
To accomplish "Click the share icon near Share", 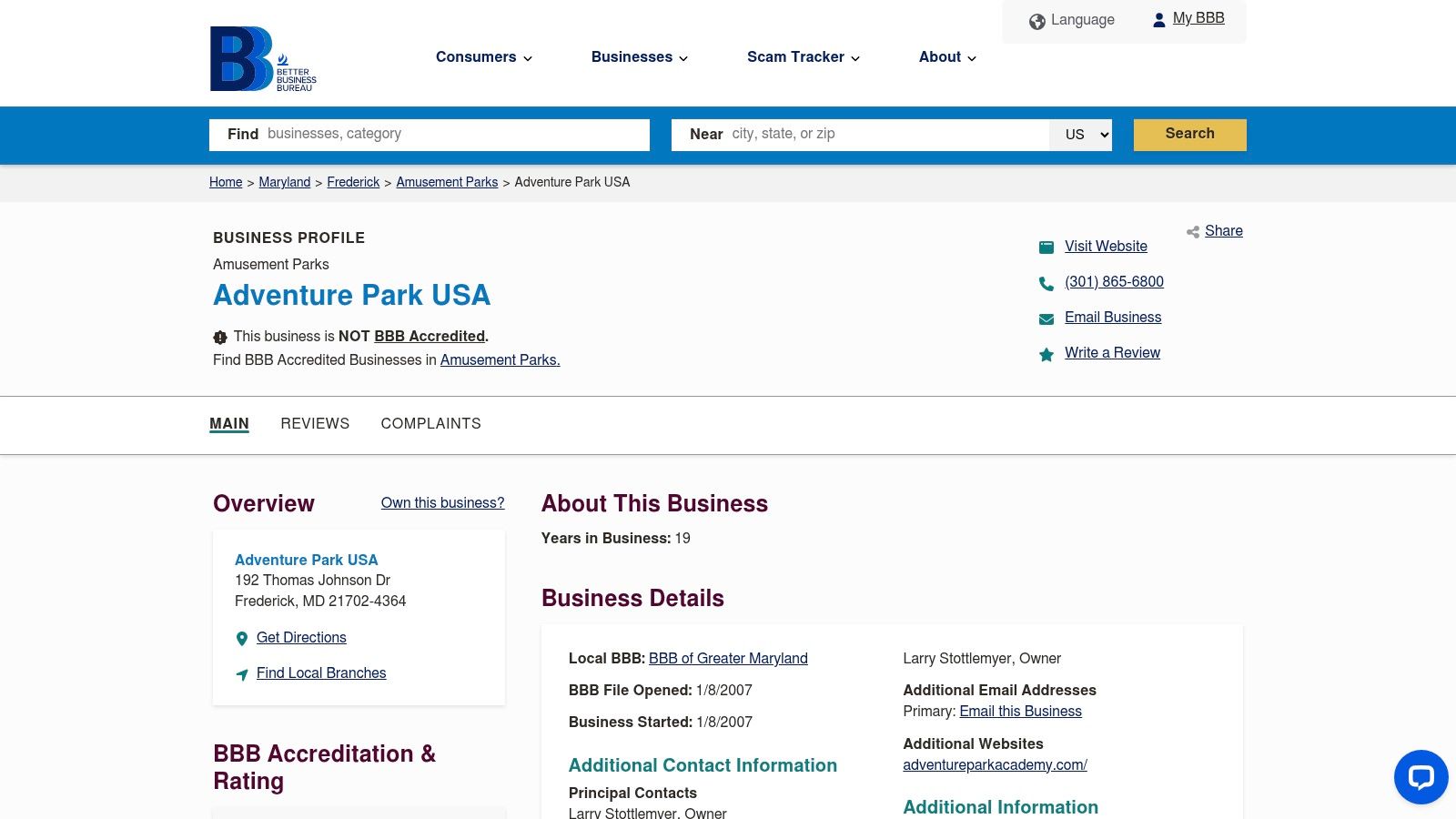I will coord(1192,232).
